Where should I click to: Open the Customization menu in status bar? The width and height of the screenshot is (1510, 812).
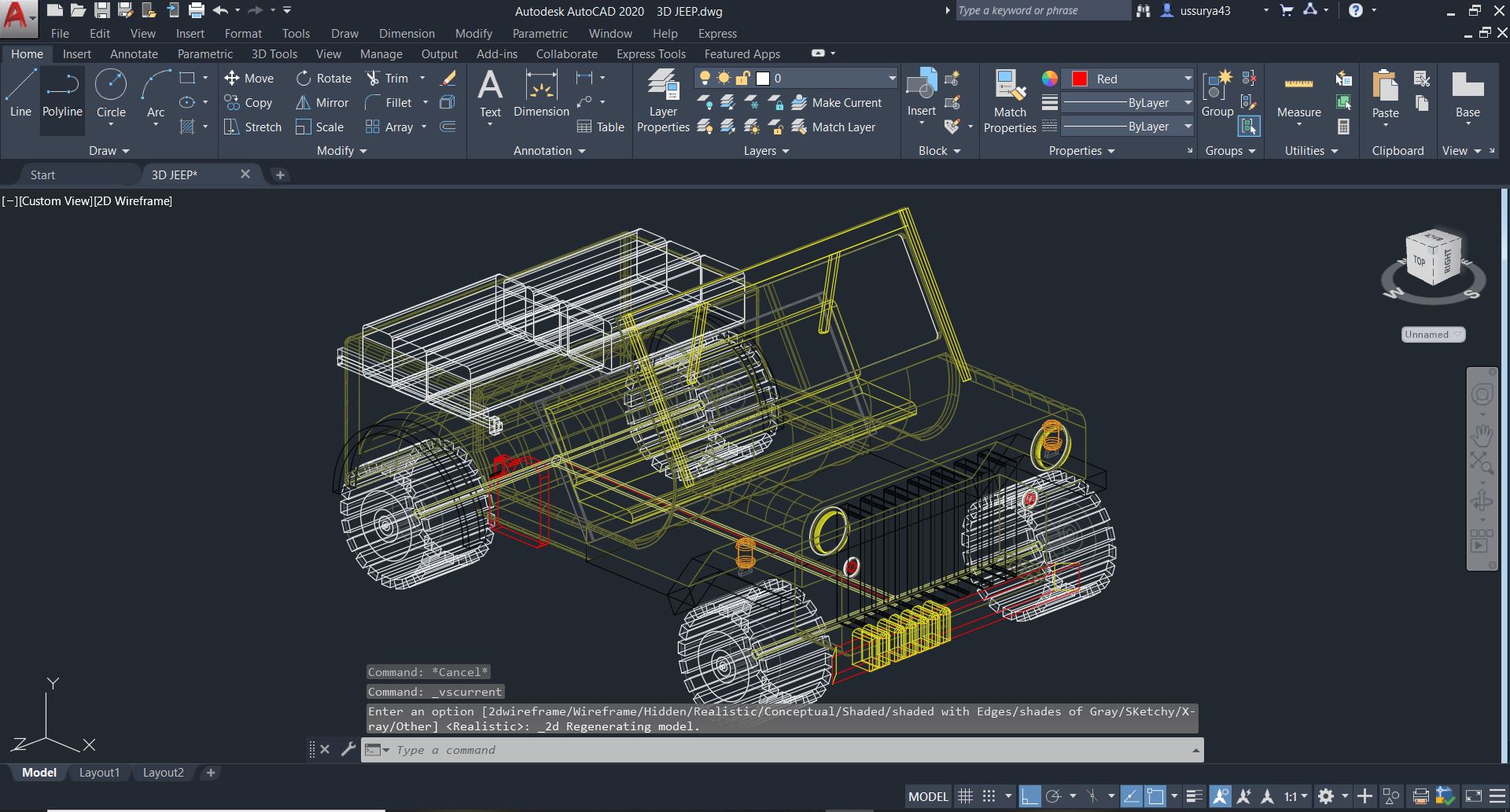point(1497,796)
